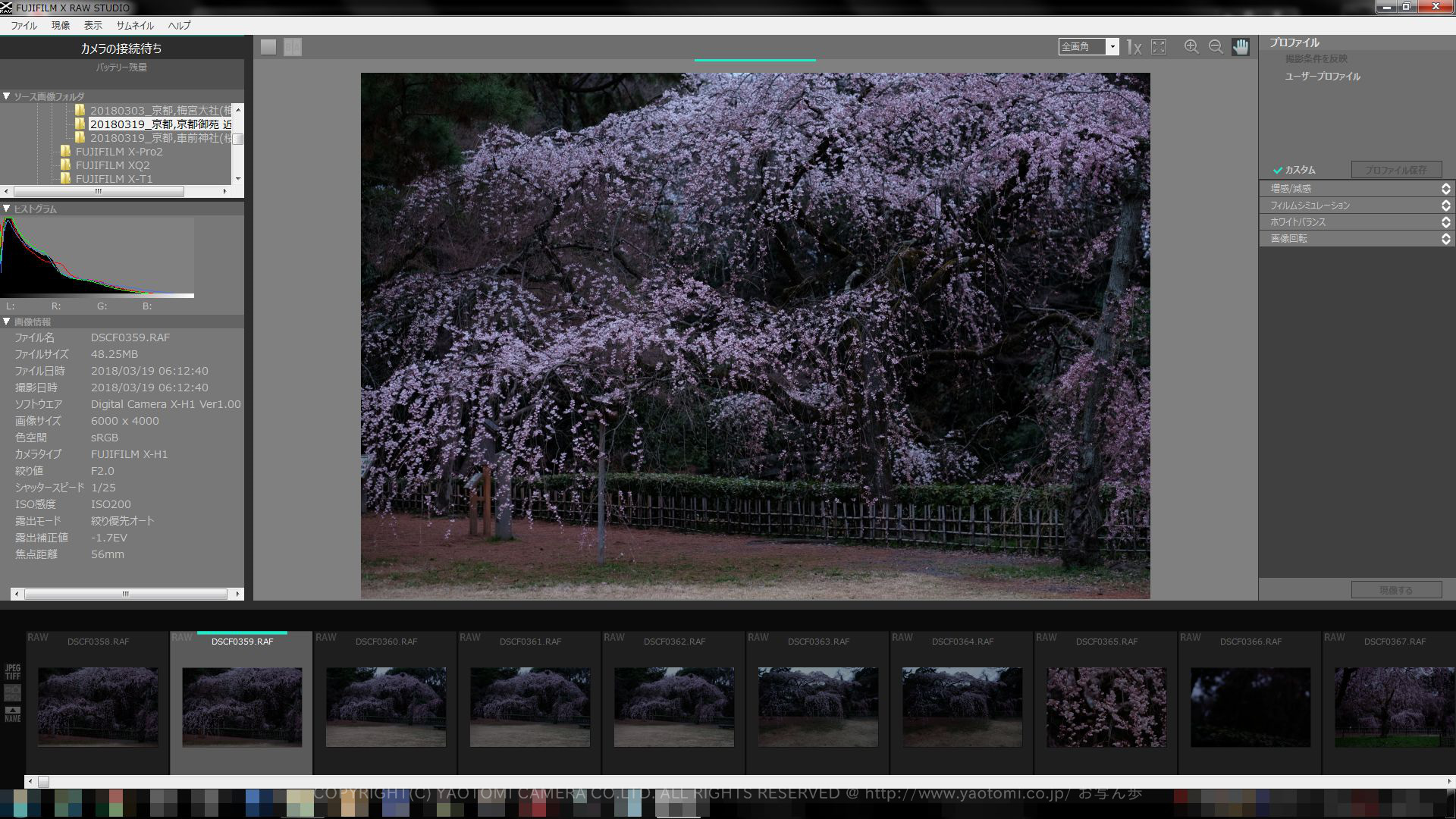Open the ファイル menu

coord(24,25)
